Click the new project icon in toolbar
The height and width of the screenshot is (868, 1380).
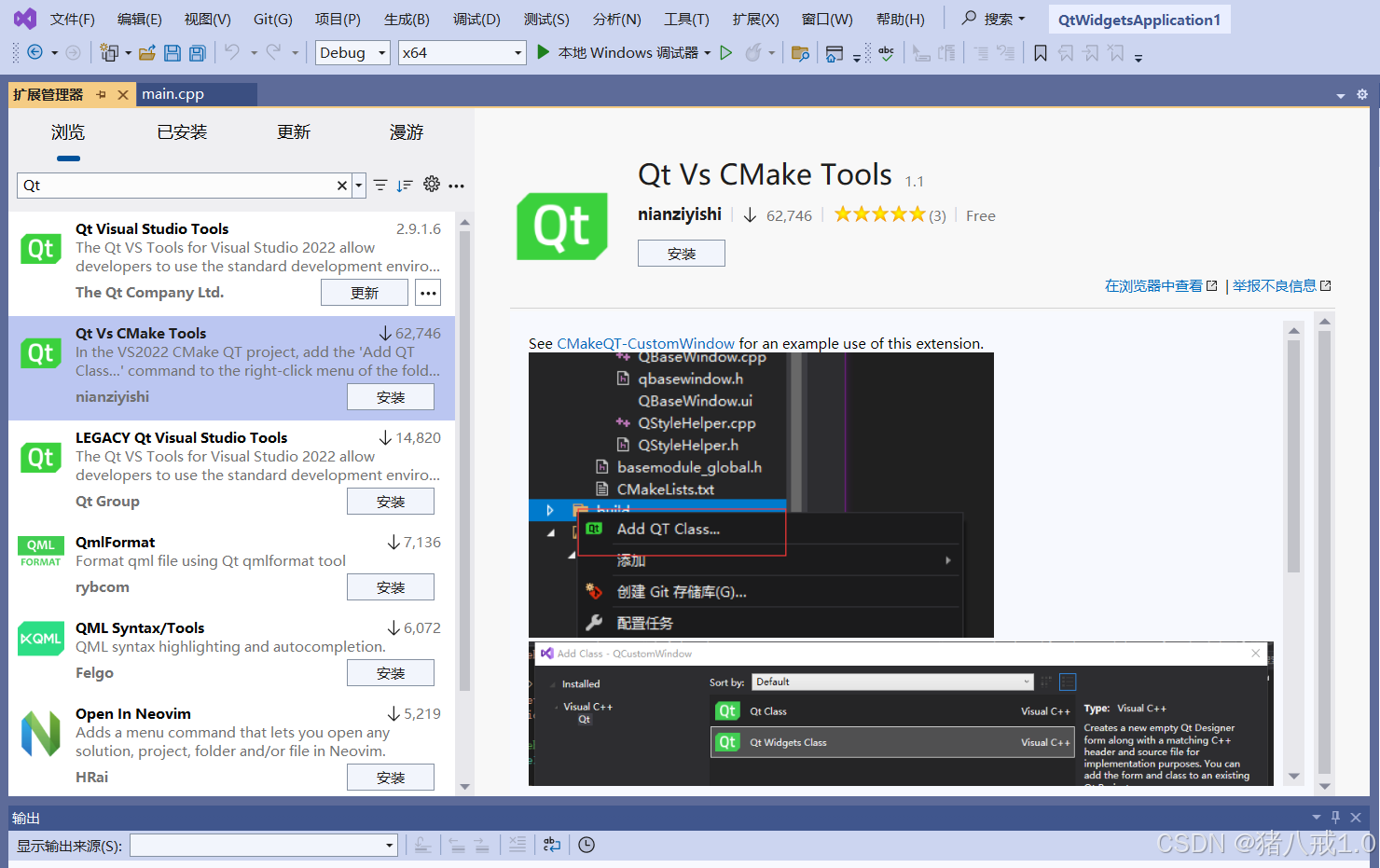(108, 53)
